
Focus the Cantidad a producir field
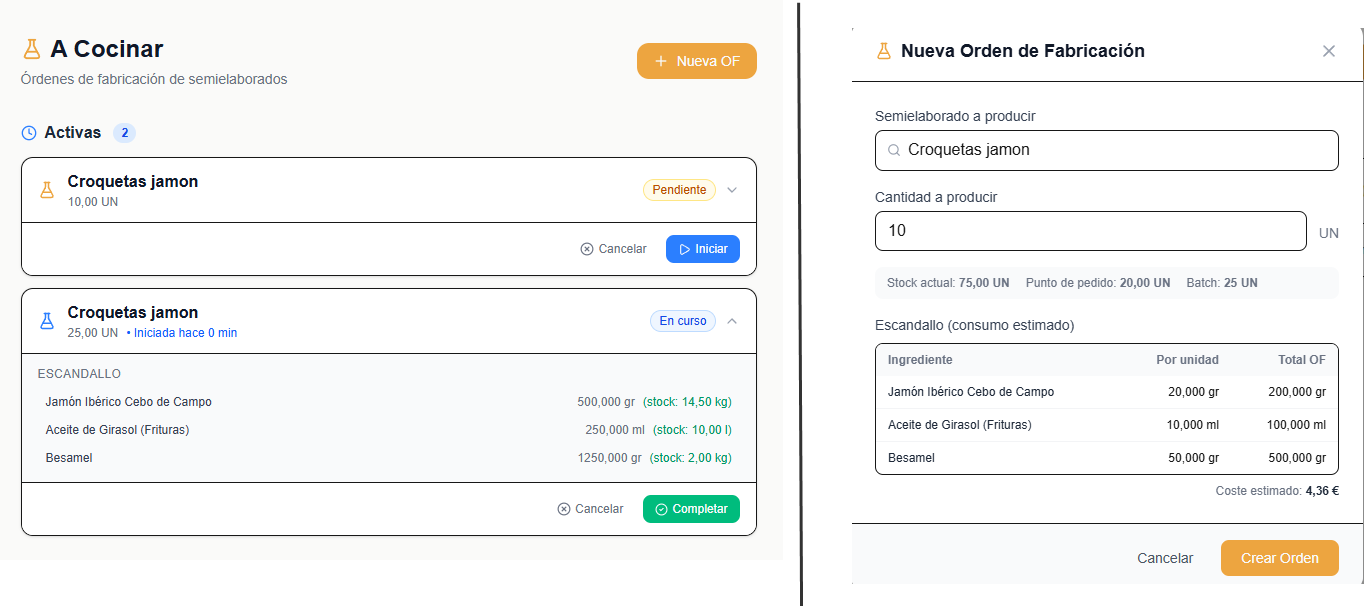coord(1091,231)
